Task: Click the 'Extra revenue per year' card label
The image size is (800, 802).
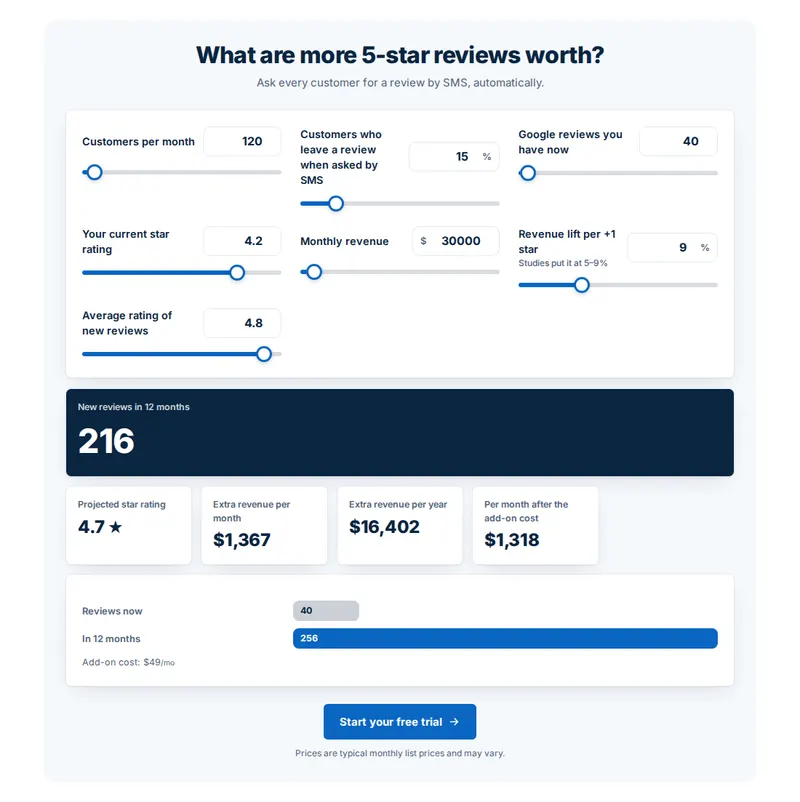Action: 398,504
